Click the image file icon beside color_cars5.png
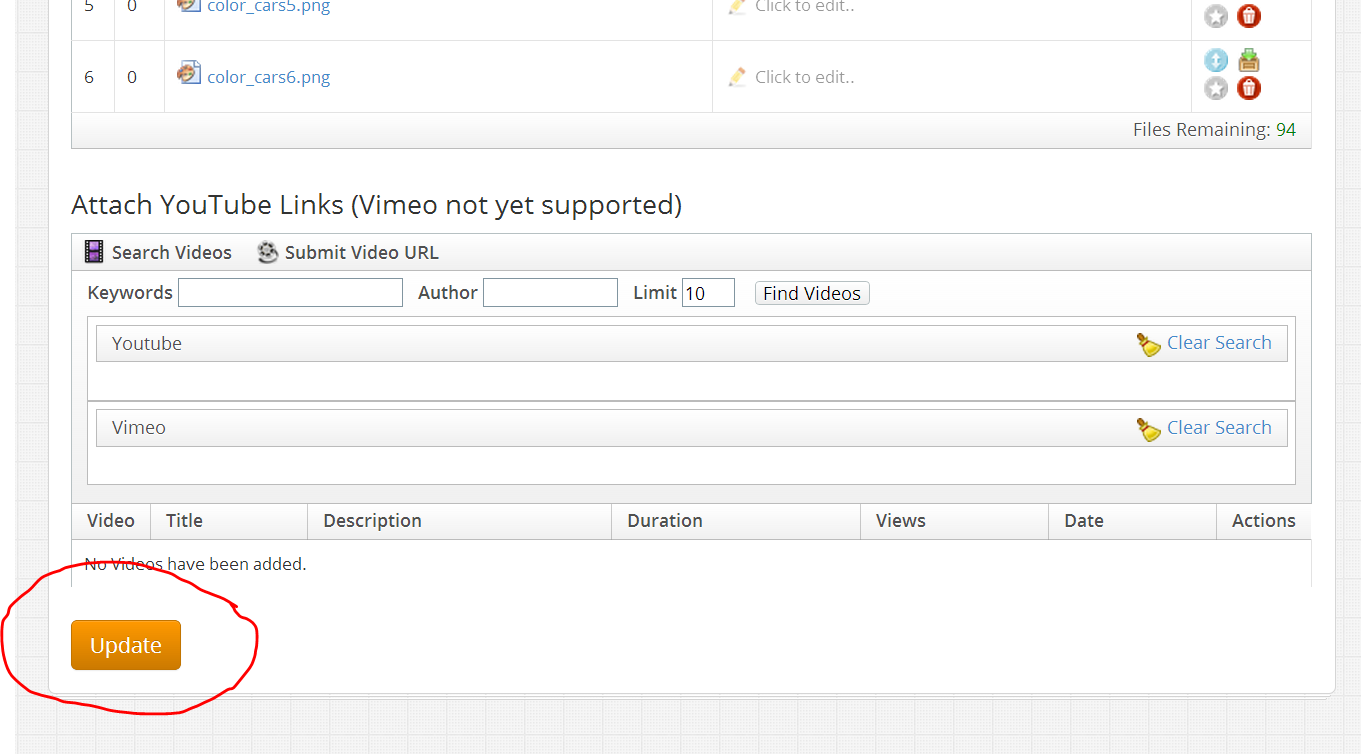The image size is (1361, 754). pyautogui.click(x=188, y=5)
